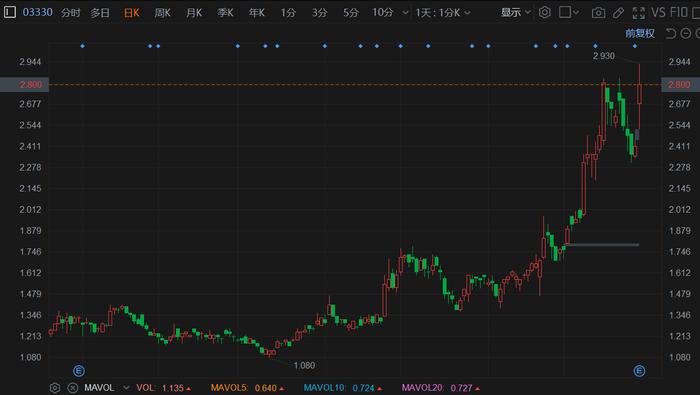Select the 年K yearly chart tab
Screen dimensions: 700x395
[x=257, y=13]
